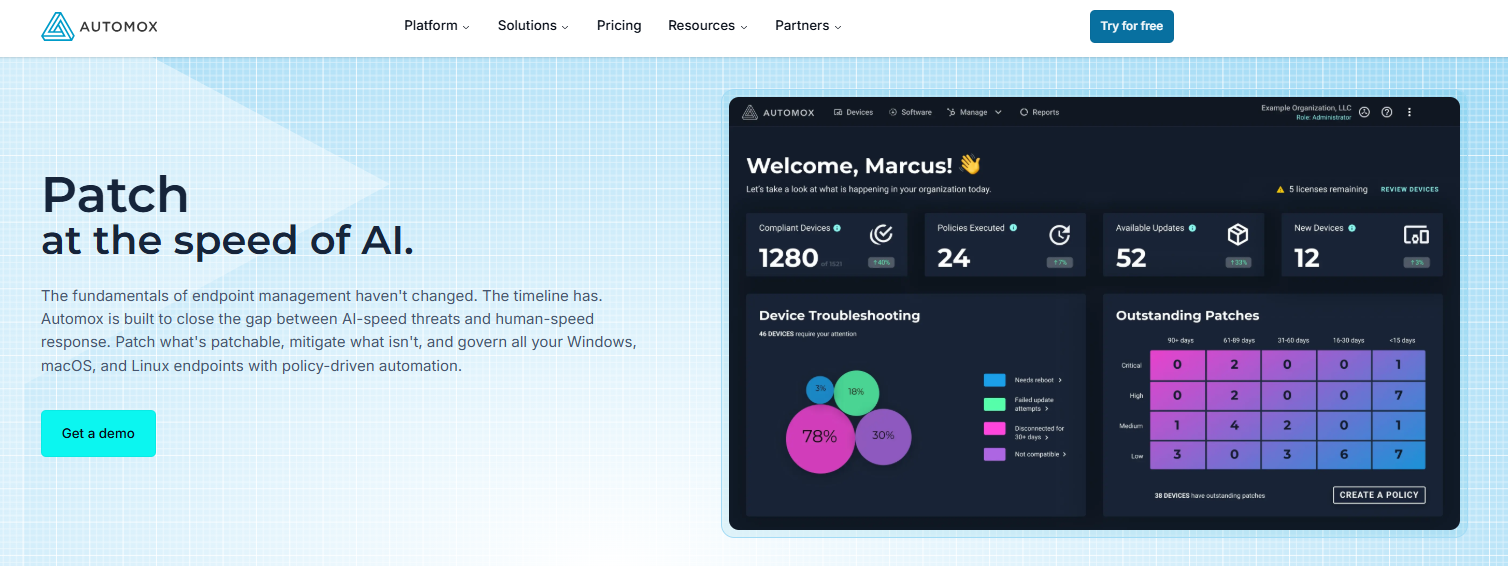Expand the Not compatible legend entry
Screen dimensions: 1508x566
pyautogui.click(x=1040, y=454)
